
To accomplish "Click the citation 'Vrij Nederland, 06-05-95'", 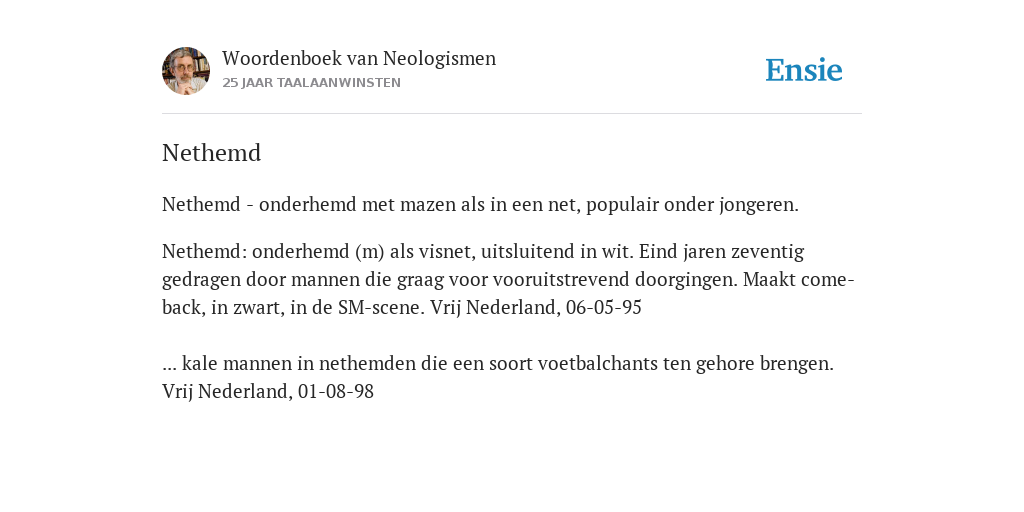I will 536,308.
